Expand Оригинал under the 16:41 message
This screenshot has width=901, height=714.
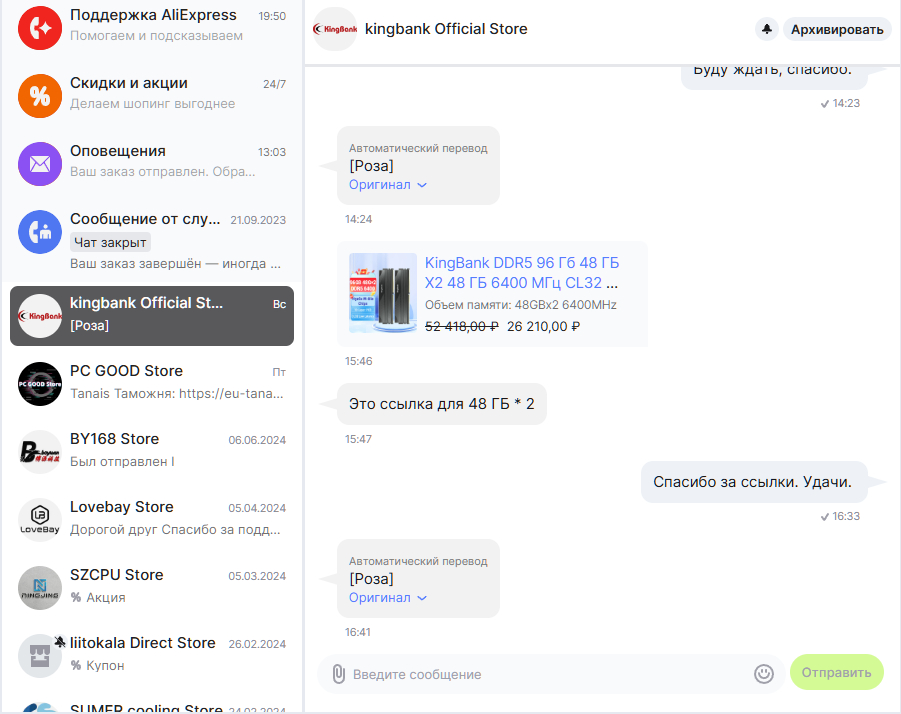pyautogui.click(x=388, y=598)
